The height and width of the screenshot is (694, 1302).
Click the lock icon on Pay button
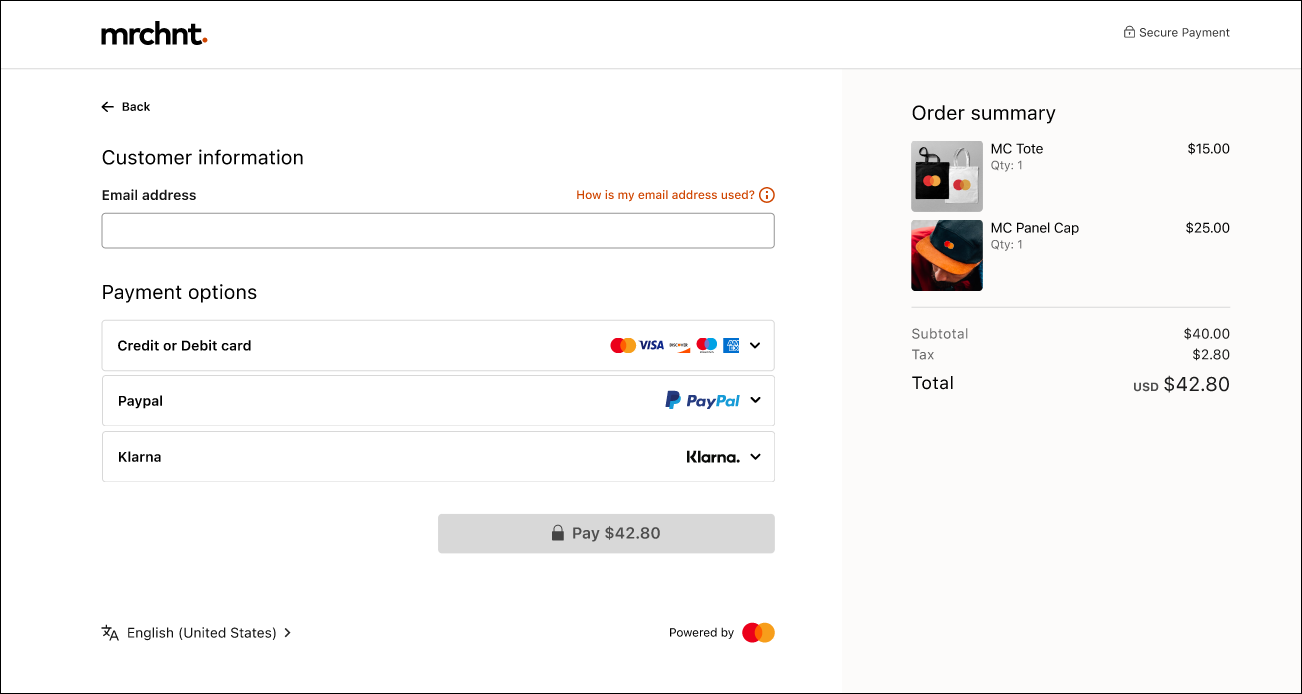pyautogui.click(x=558, y=533)
